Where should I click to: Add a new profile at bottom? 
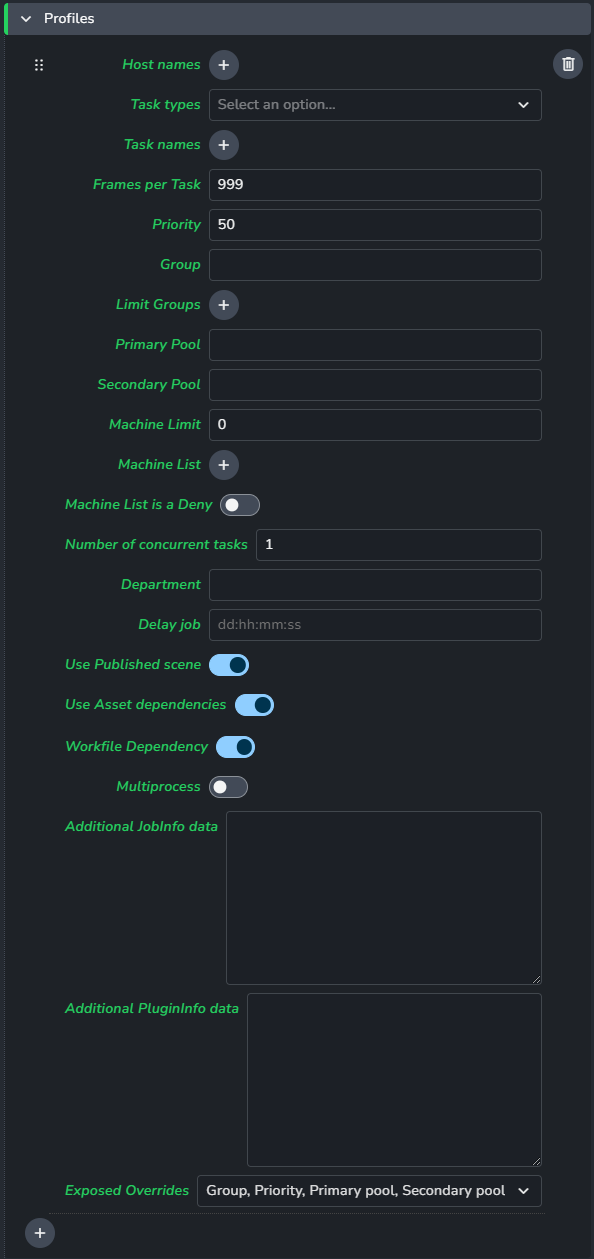[x=40, y=1233]
